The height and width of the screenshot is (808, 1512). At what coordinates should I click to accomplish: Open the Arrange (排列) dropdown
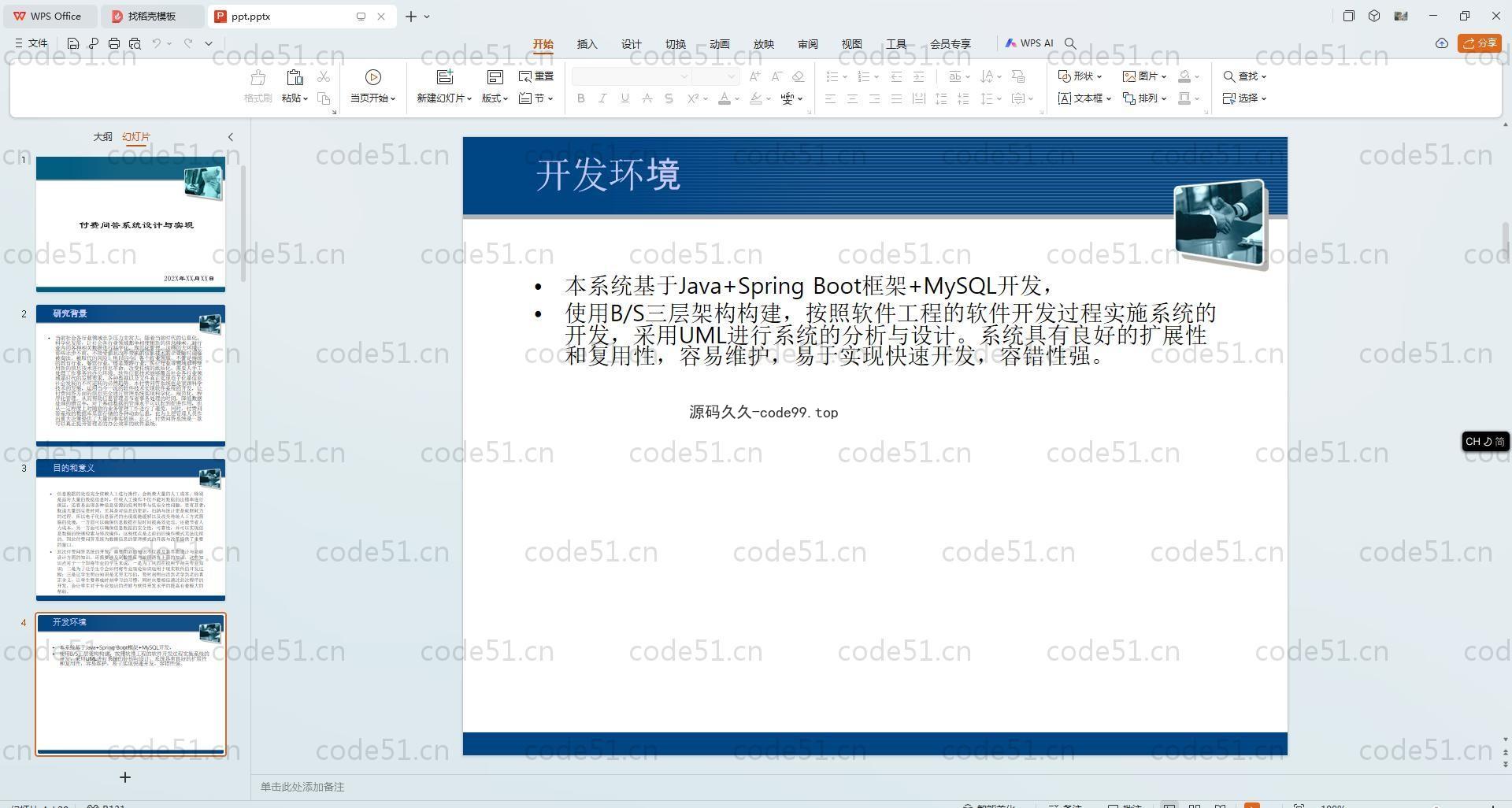[x=1144, y=98]
